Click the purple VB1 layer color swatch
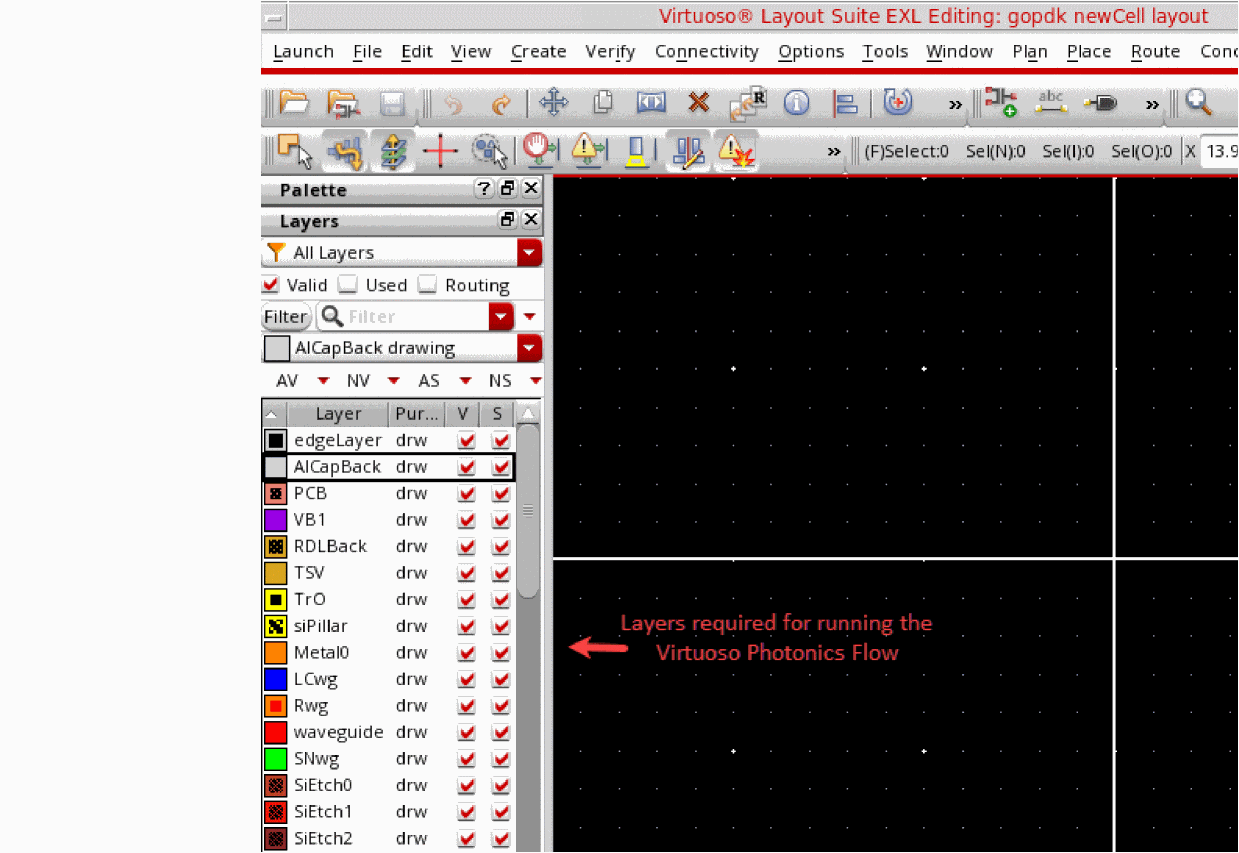The width and height of the screenshot is (1239, 853). coord(276,520)
